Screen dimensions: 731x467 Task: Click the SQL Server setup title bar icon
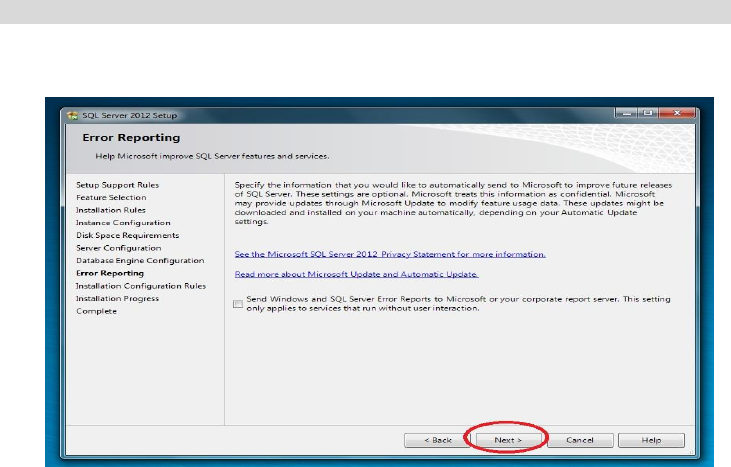(72, 115)
